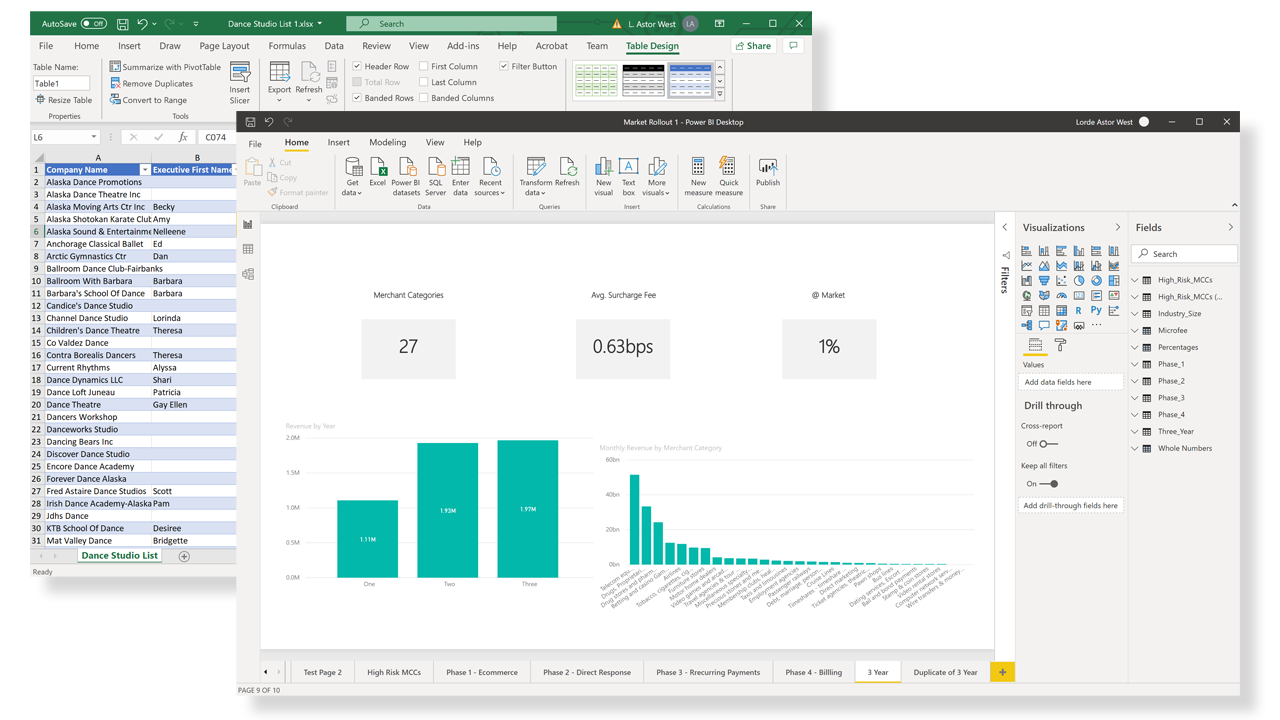
Task: Open the Format paint roller pane
Action: click(1060, 345)
